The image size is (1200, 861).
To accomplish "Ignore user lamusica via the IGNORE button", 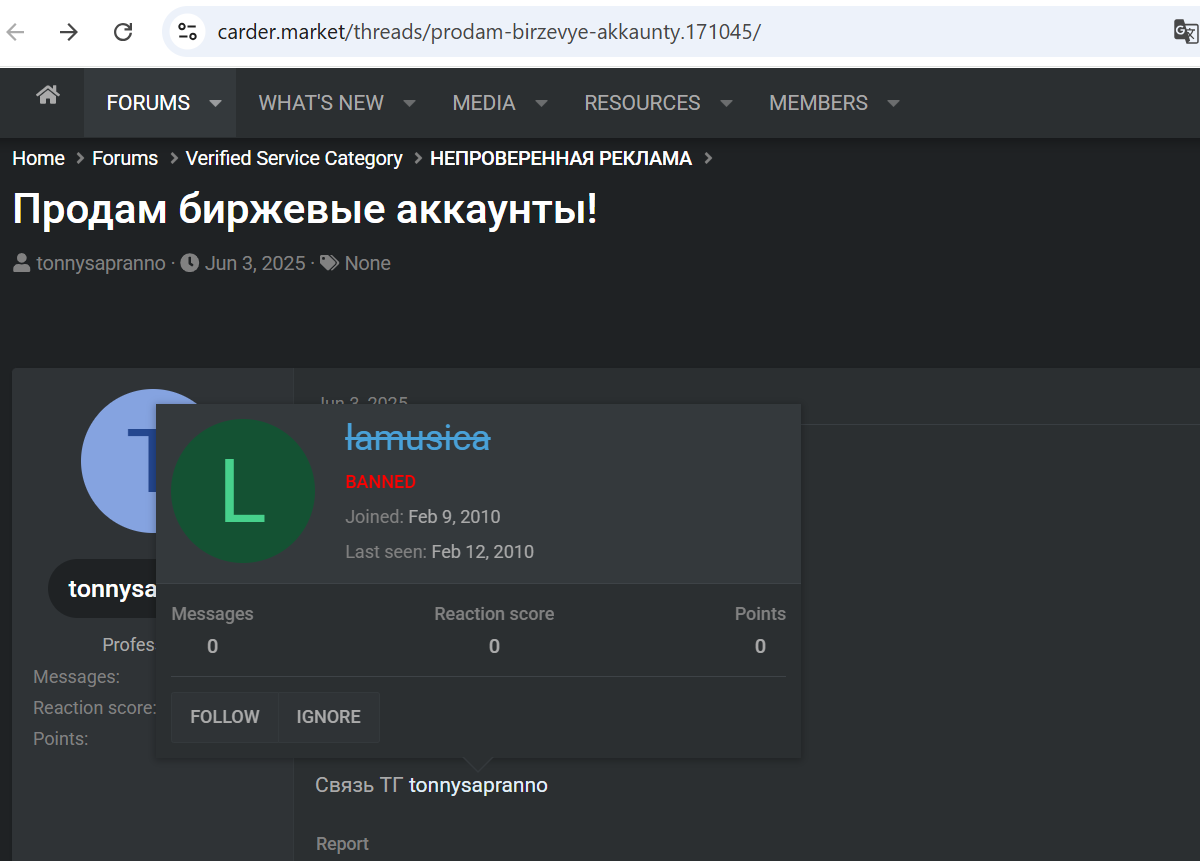I will (x=328, y=717).
